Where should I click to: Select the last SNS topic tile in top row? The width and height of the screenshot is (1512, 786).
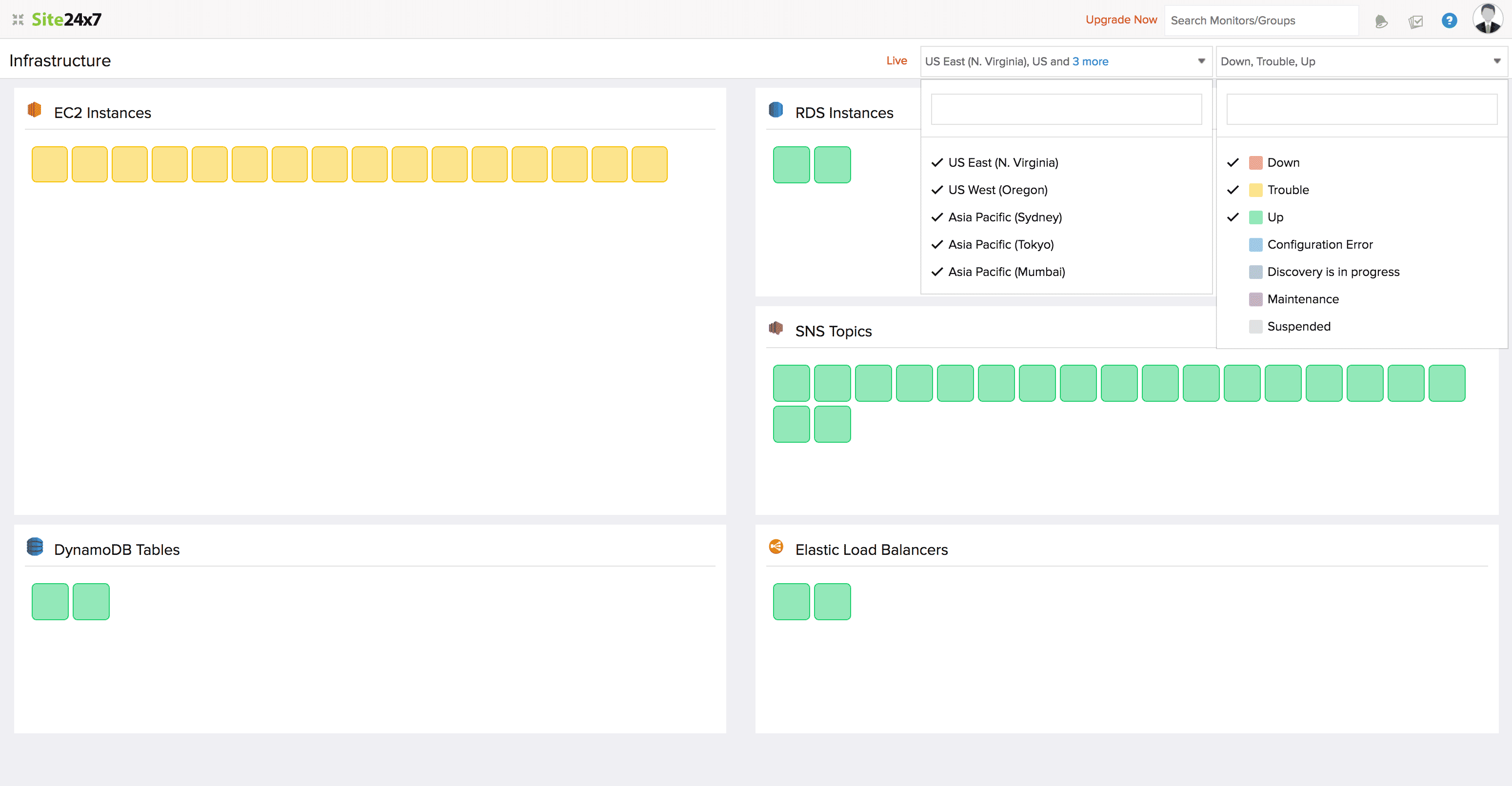[x=1447, y=383]
